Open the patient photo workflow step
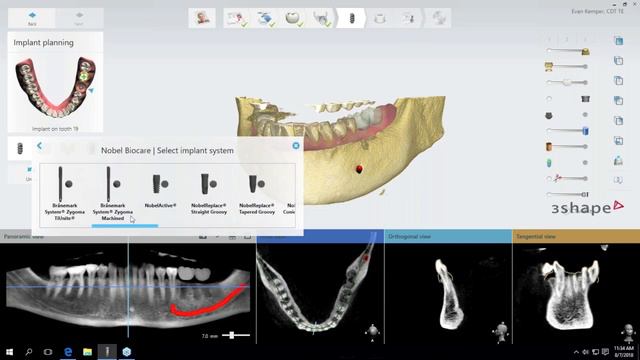The image size is (640, 360). tap(202, 18)
